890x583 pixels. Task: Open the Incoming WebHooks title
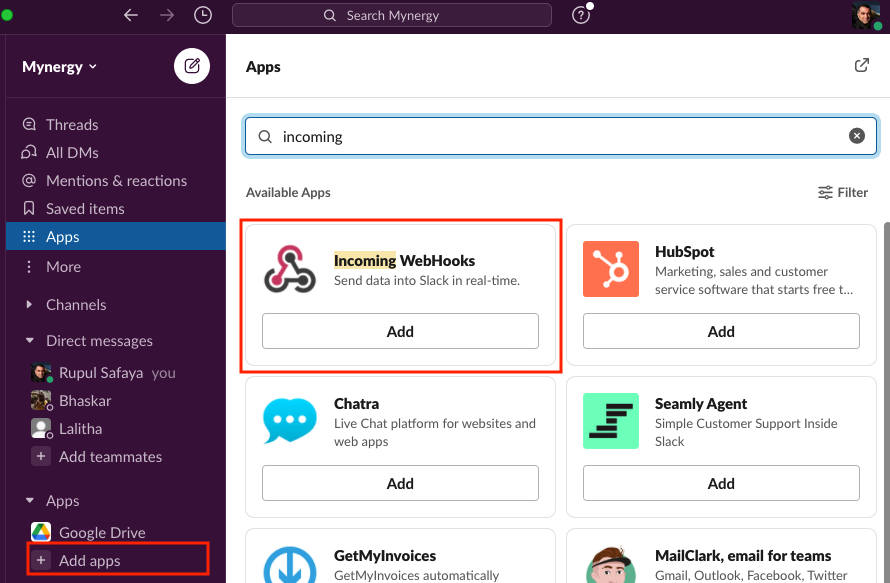coord(404,261)
